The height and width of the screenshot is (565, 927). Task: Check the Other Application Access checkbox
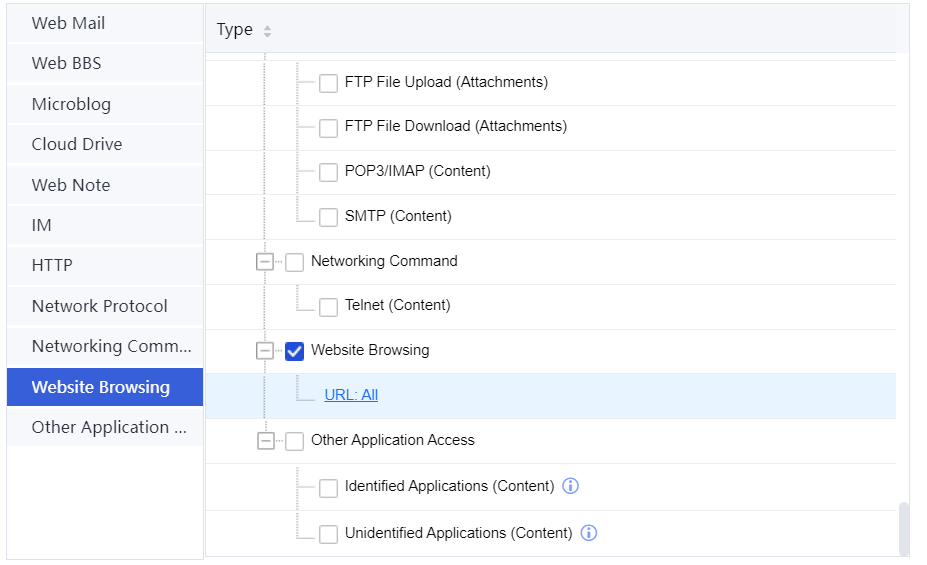point(294,441)
